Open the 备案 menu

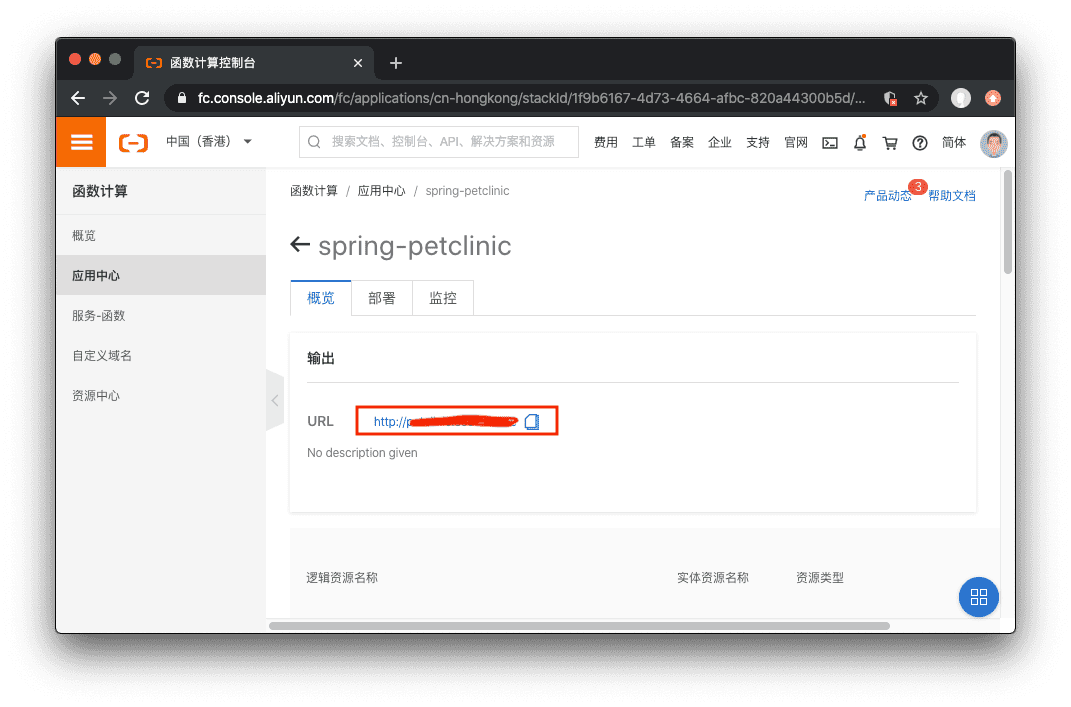point(682,142)
